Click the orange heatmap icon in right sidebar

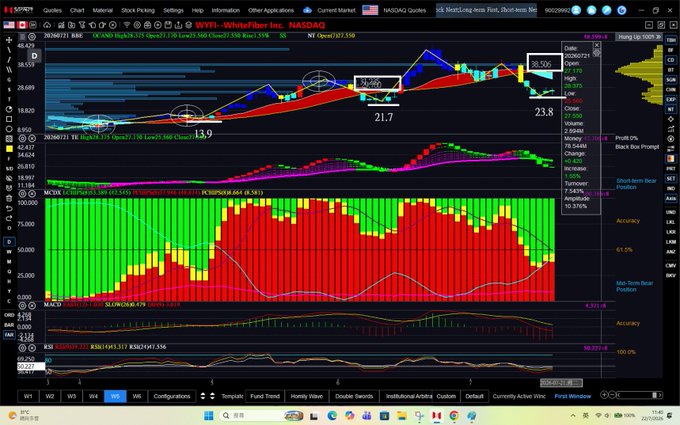coord(670,159)
